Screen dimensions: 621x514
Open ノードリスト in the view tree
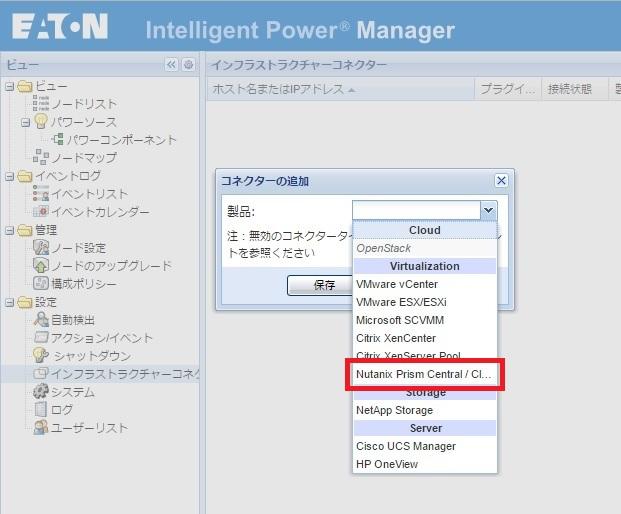(84, 104)
